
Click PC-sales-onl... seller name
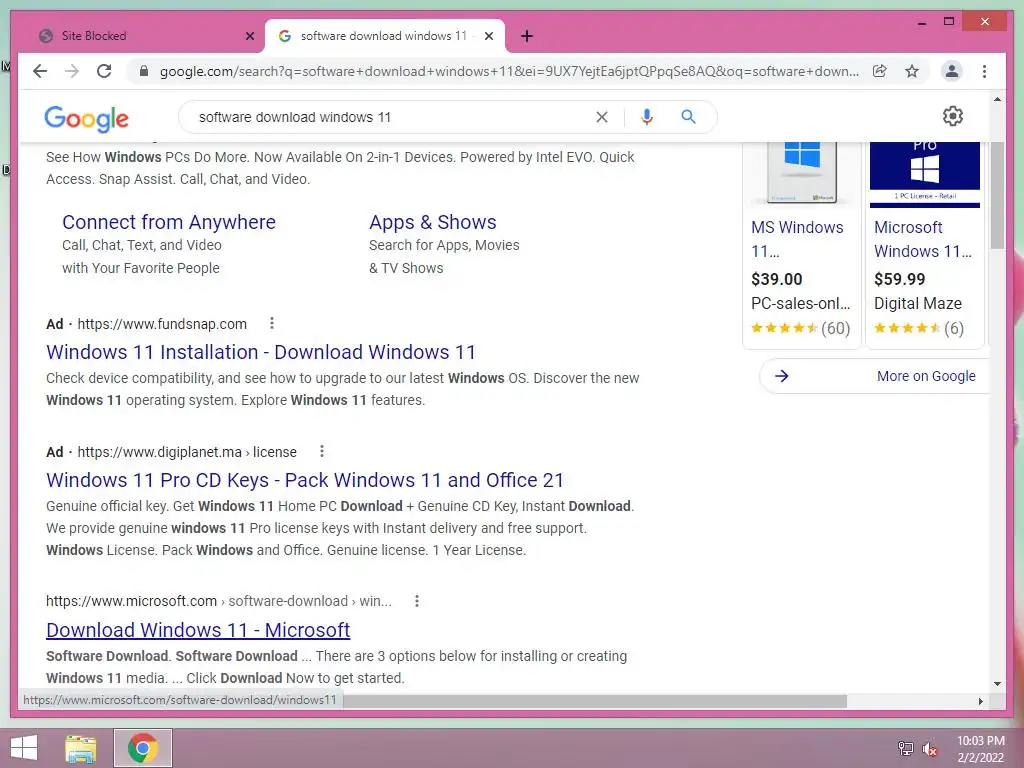pos(800,304)
